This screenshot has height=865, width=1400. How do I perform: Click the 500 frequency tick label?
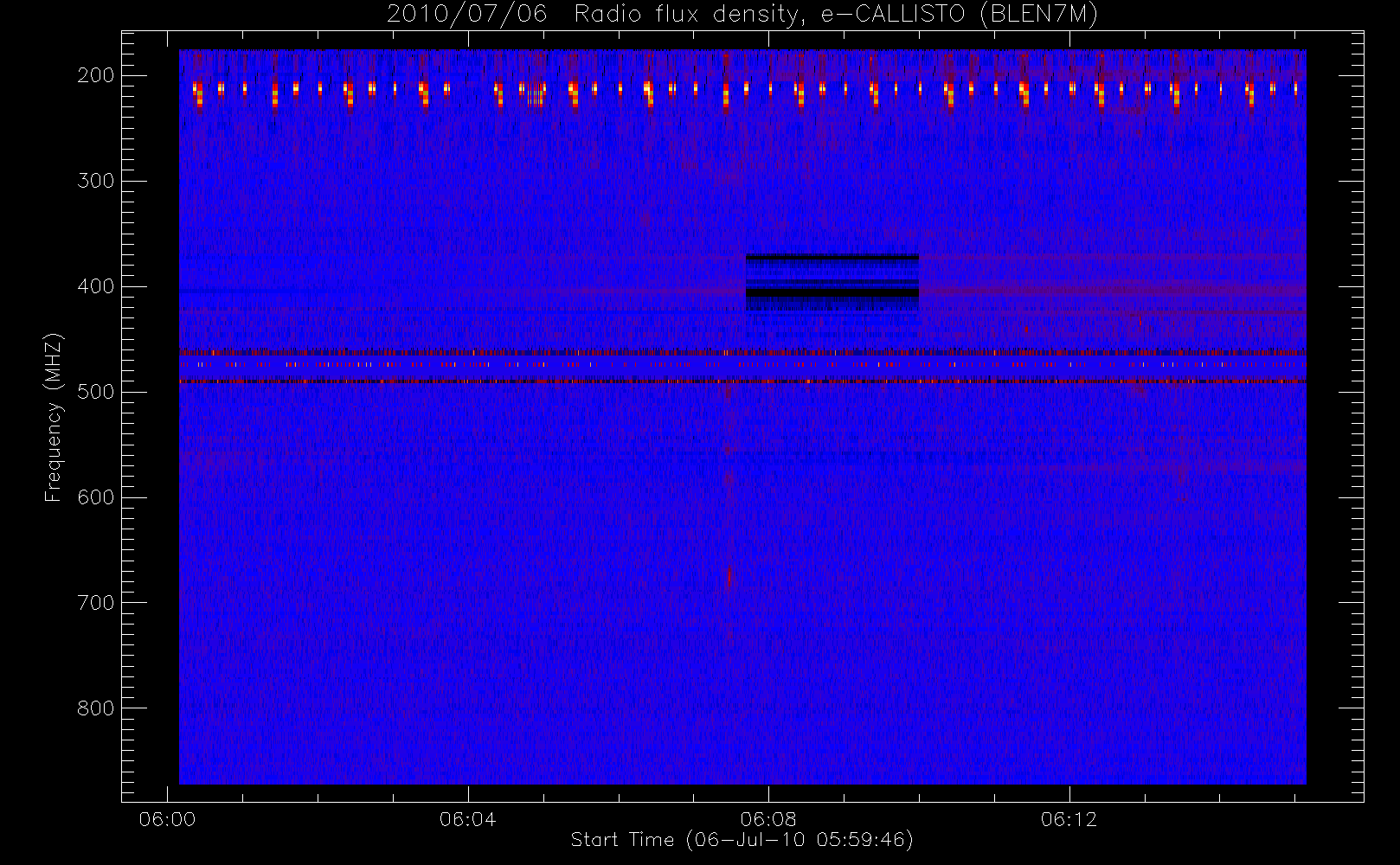coord(96,392)
